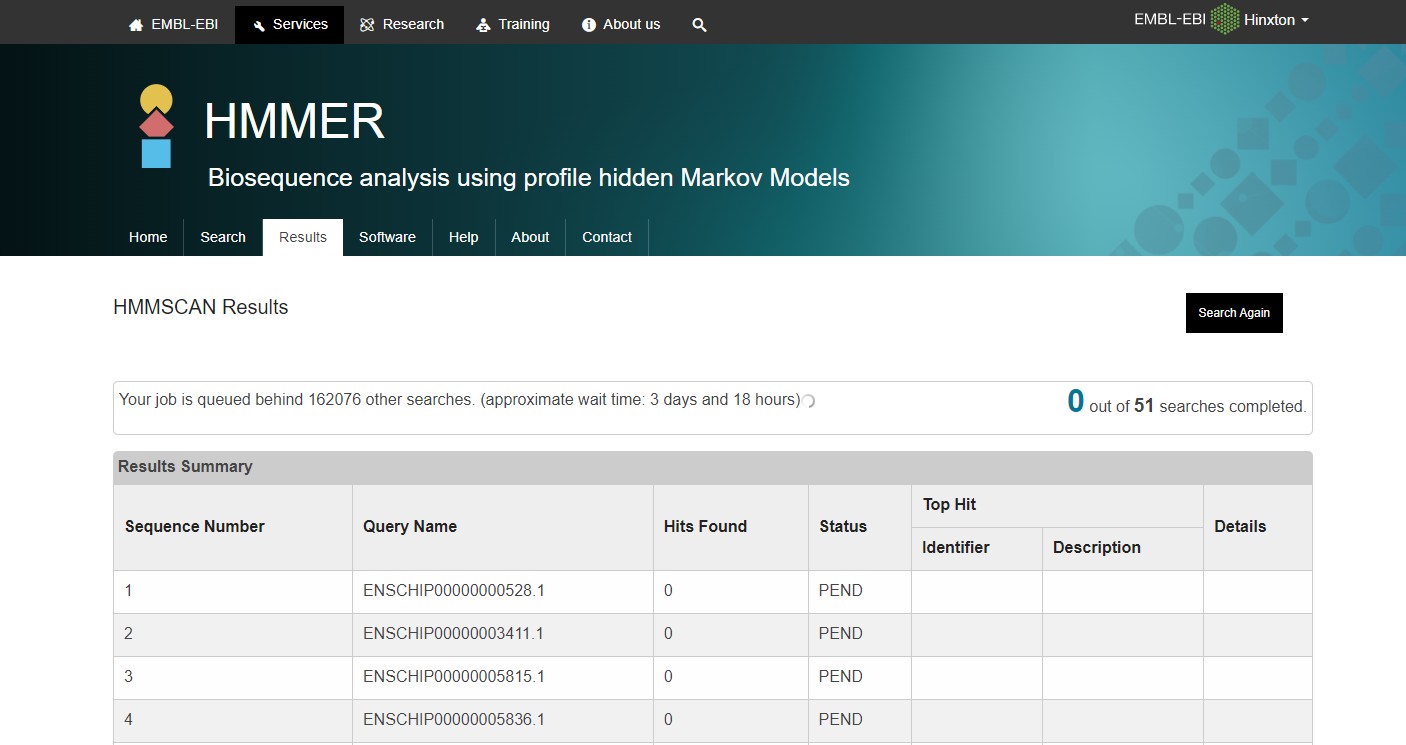Image resolution: width=1406 pixels, height=745 pixels.
Task: Click the HMMER title heading
Action: (x=294, y=121)
